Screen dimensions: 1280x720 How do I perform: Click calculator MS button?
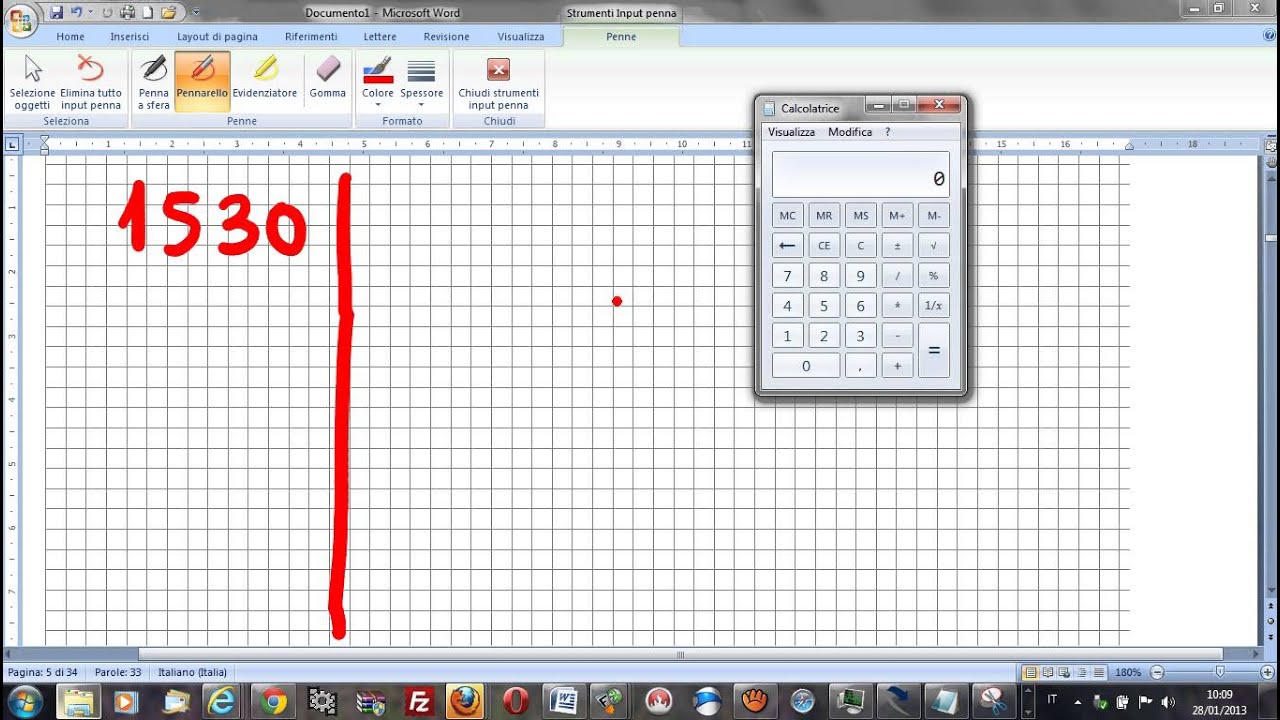click(861, 216)
